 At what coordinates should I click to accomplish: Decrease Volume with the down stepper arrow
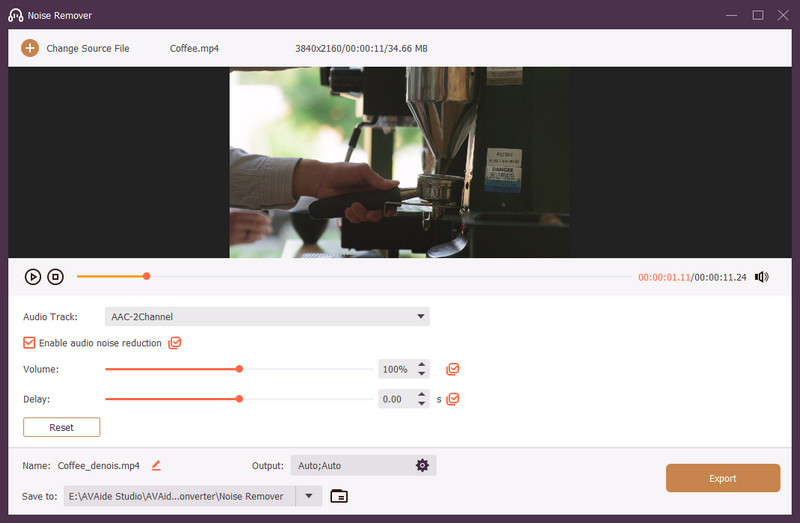(x=421, y=373)
